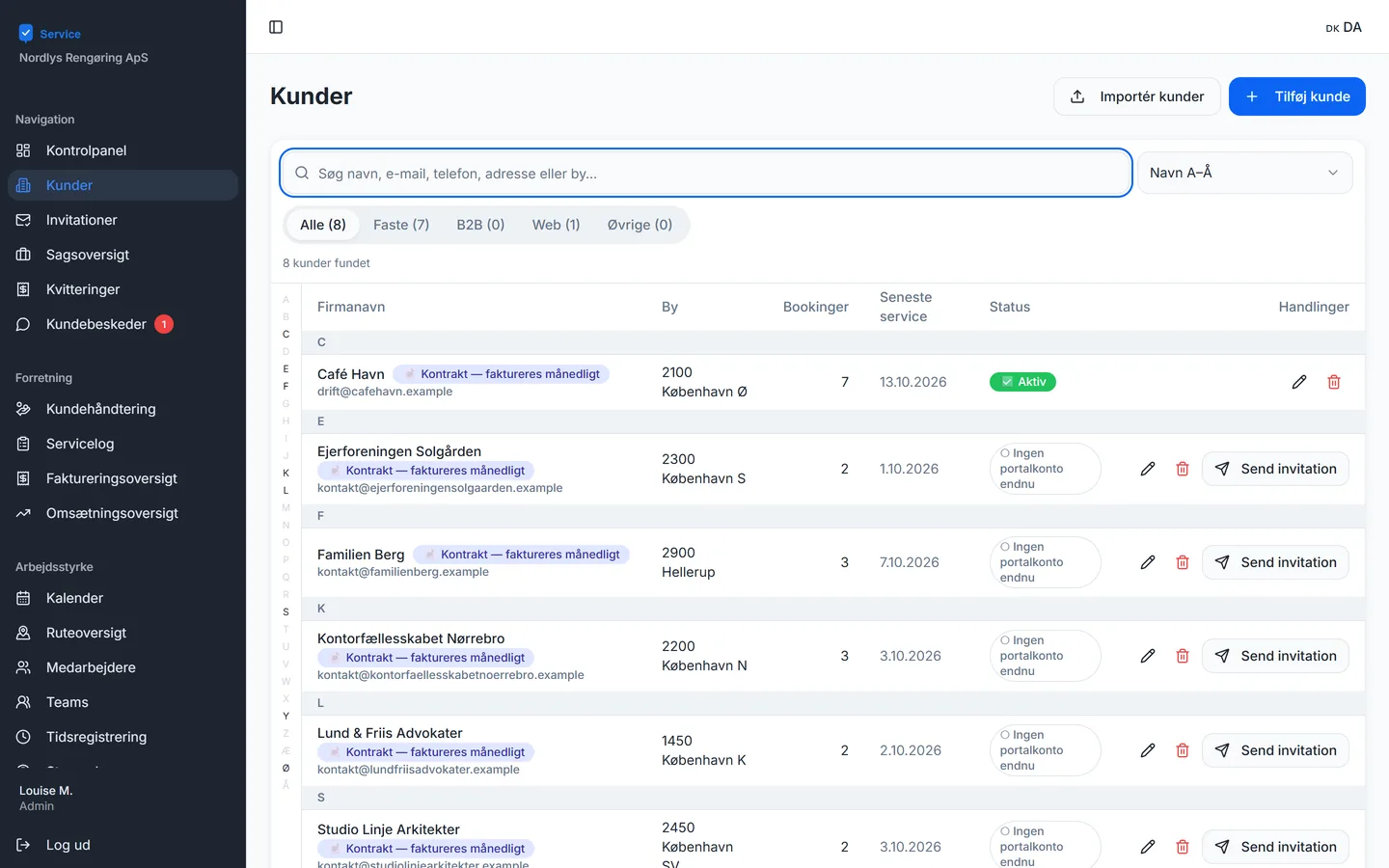Viewport: 1389px width, 868px height.
Task: Open Sagsoversigt from navigation
Action: [123, 255]
